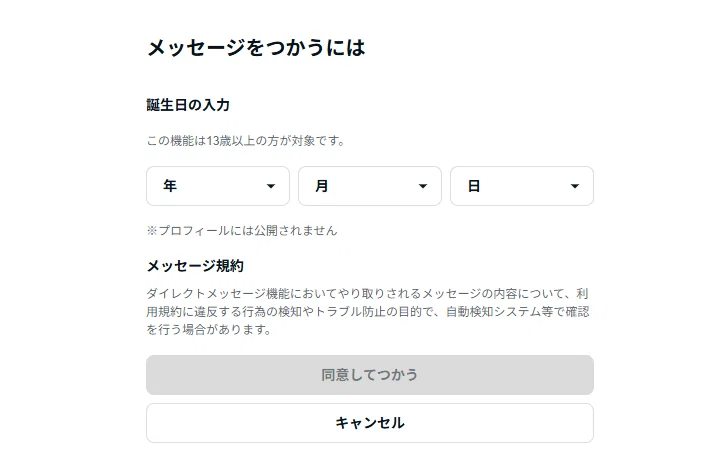Viewport: 708px width, 475px height.
Task: Click the 誕生日の入力 section heading
Action: 188,105
